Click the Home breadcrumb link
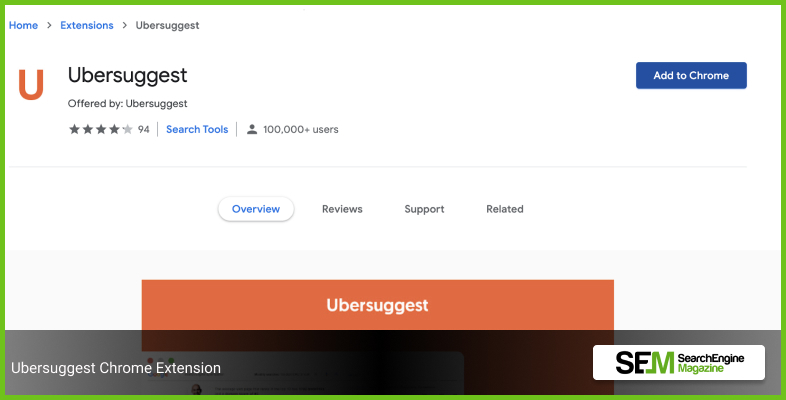The height and width of the screenshot is (400, 786). [x=23, y=25]
